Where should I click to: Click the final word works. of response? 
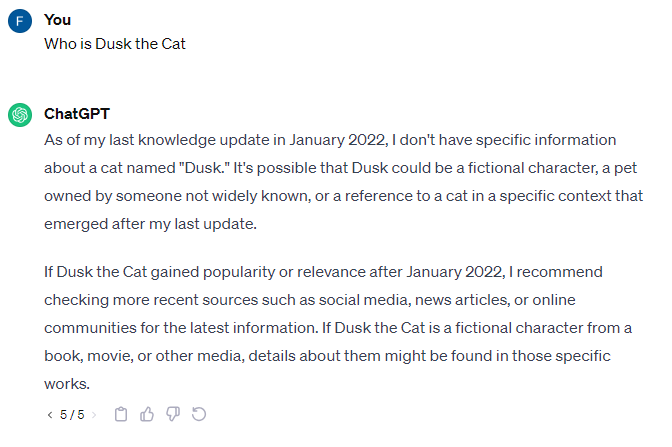click(x=67, y=384)
